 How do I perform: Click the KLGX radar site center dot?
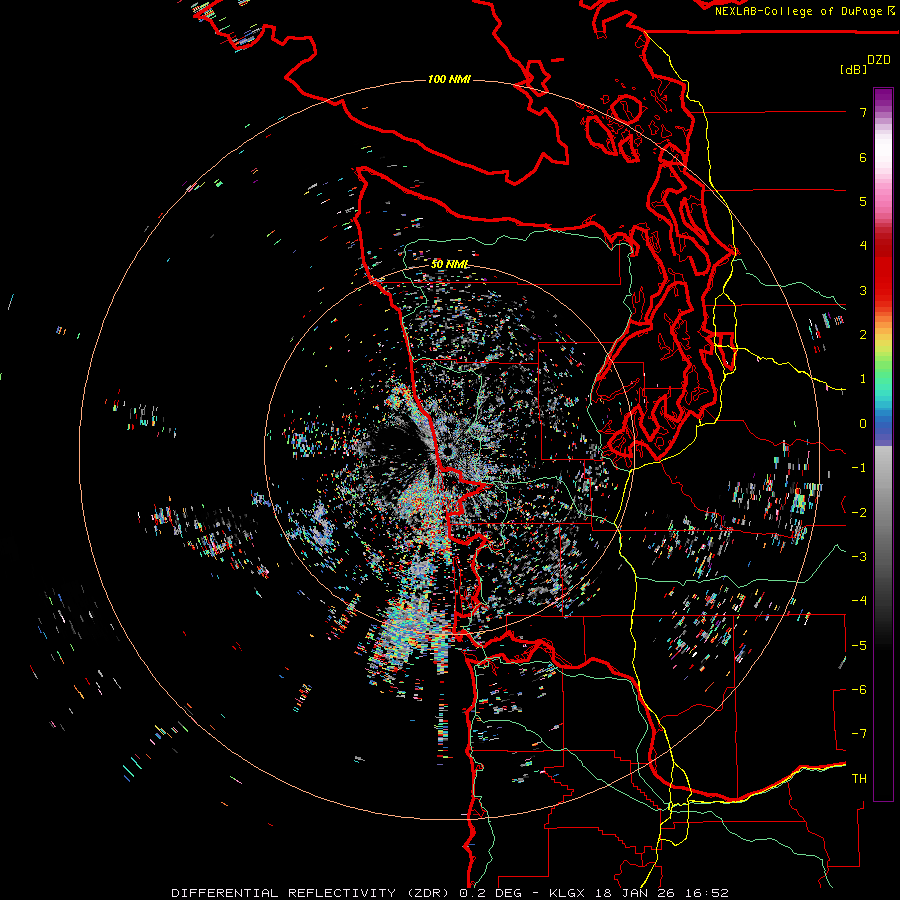coord(448,452)
